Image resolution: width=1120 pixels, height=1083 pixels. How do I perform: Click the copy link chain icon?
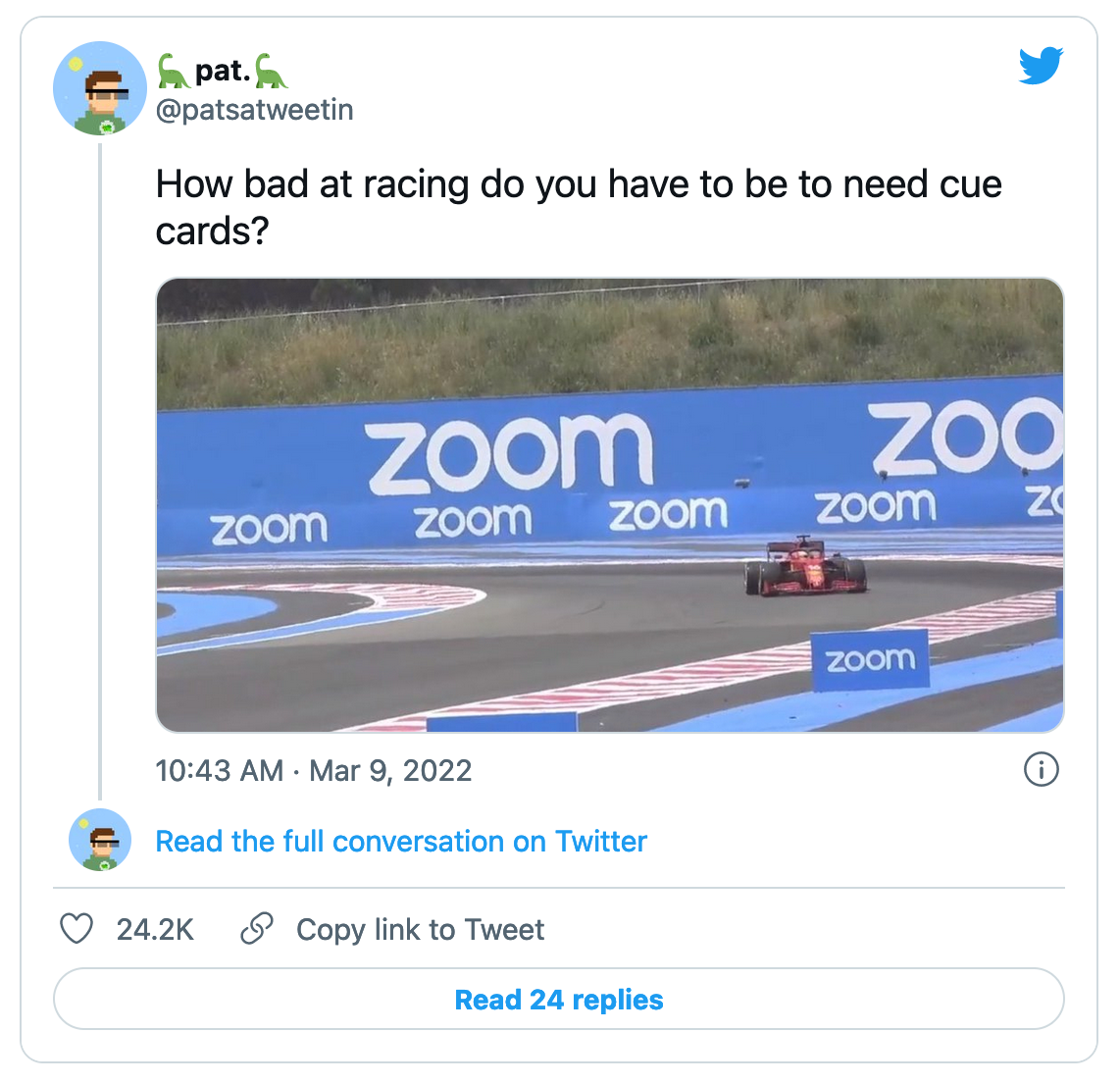(x=257, y=928)
